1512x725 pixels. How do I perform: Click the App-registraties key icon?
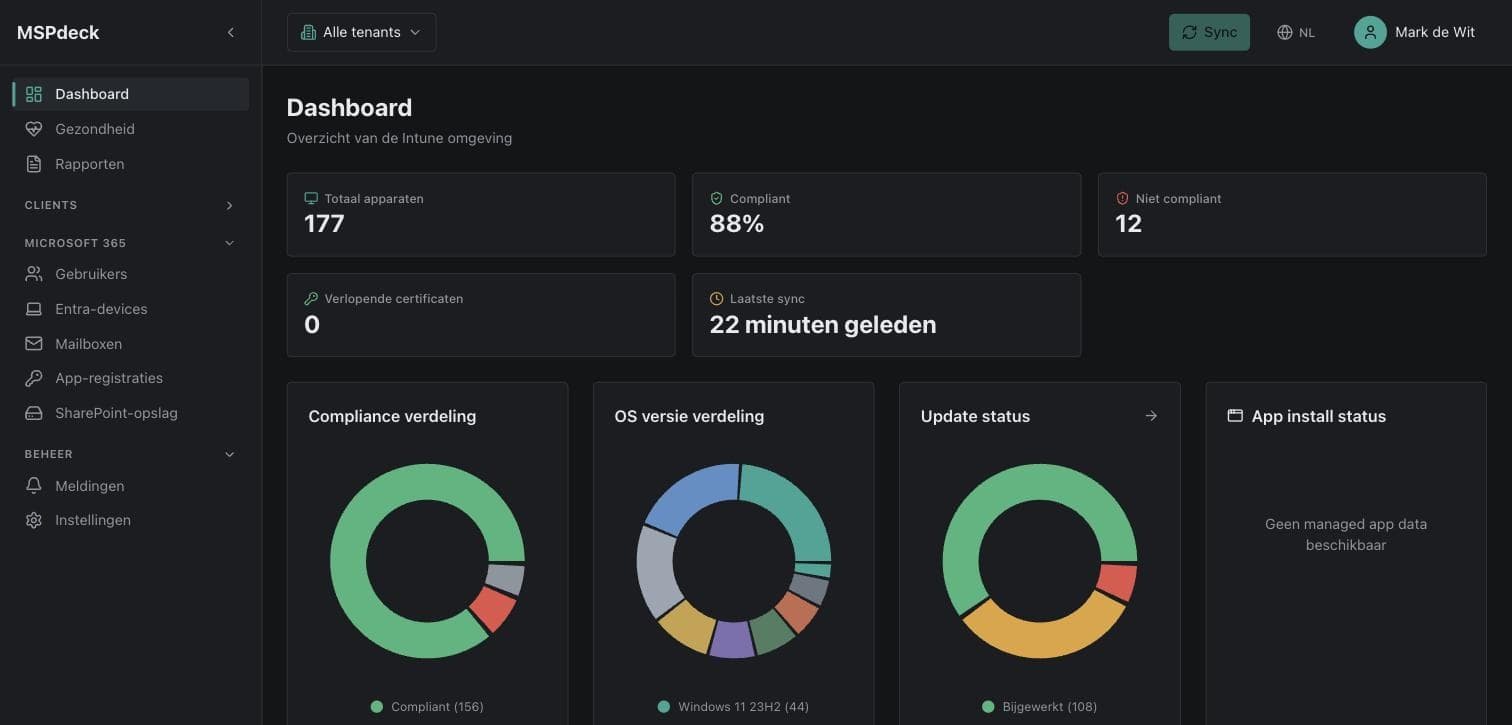(34, 378)
